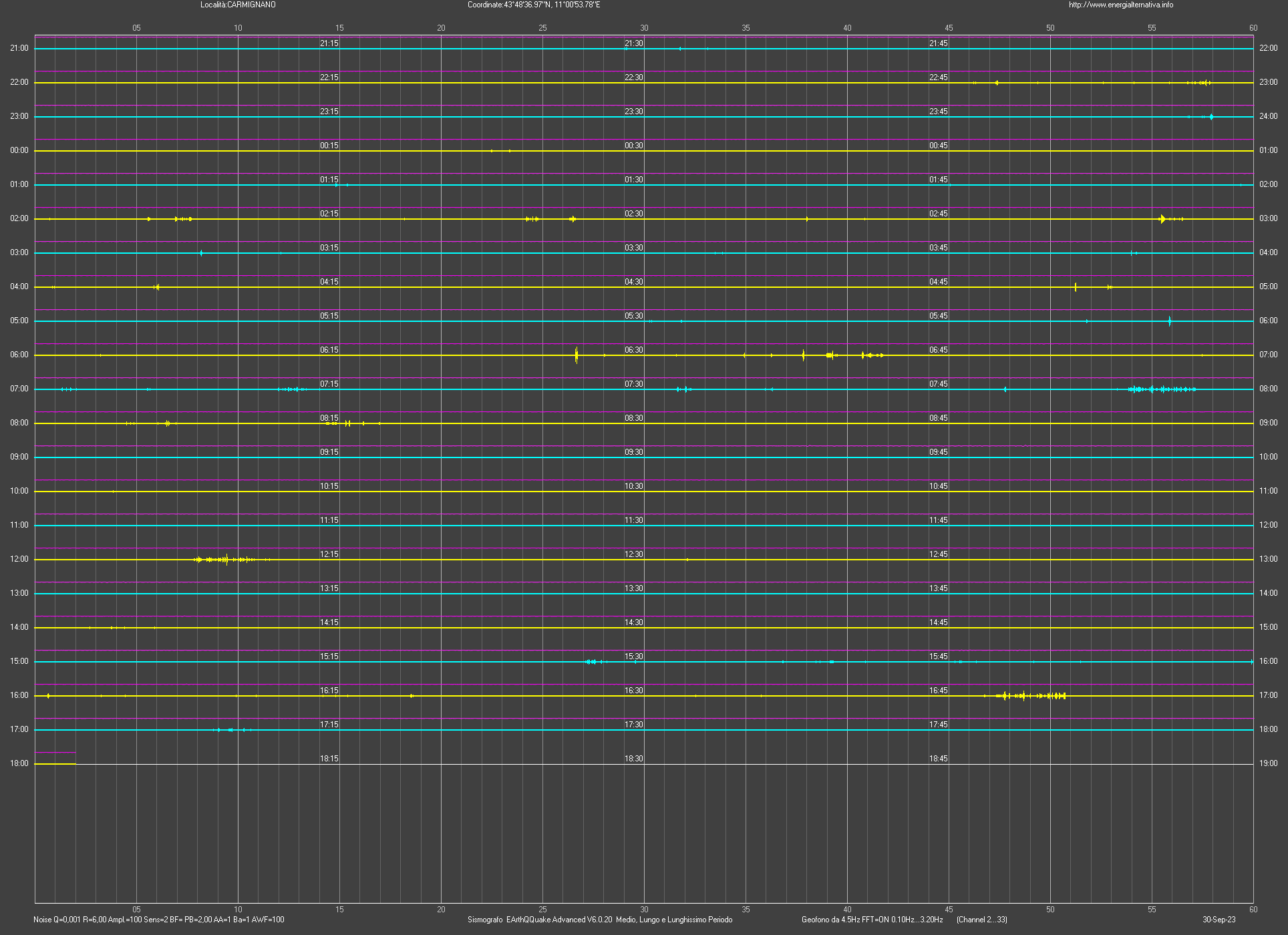This screenshot has width=1288, height=935.
Task: Click the 21:00 row label on left
Action: [19, 48]
